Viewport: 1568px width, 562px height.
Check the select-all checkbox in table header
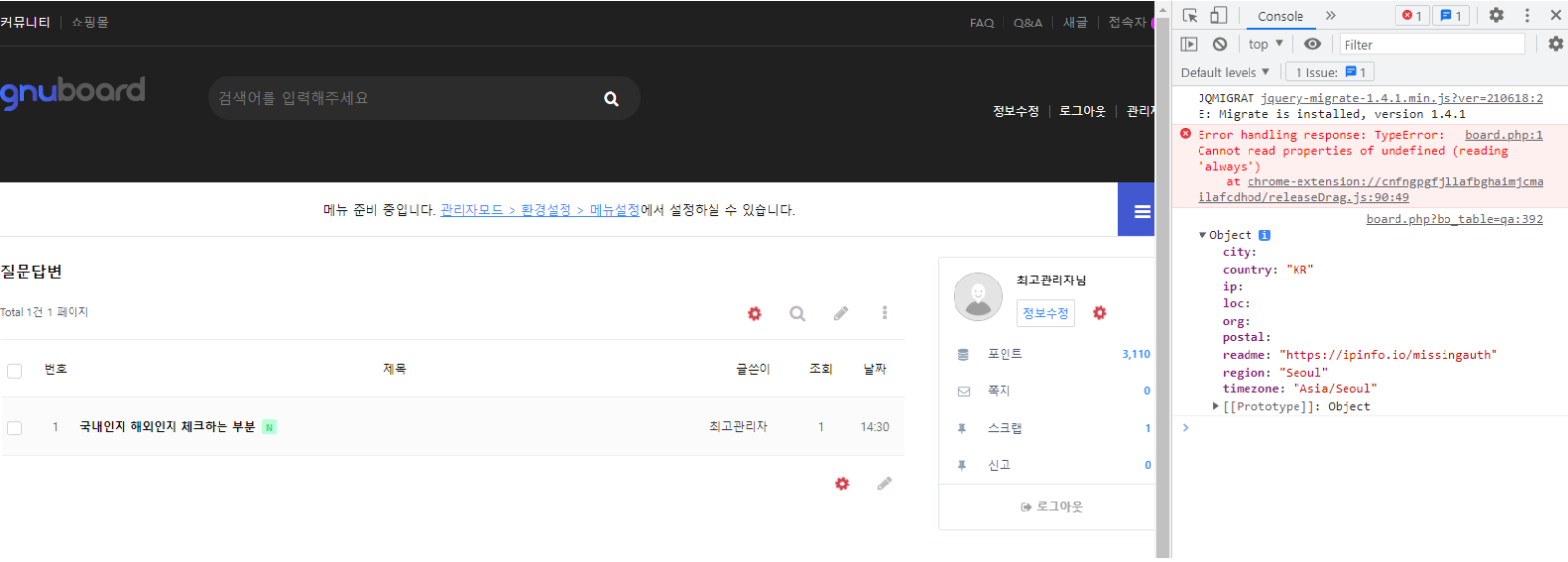(15, 371)
